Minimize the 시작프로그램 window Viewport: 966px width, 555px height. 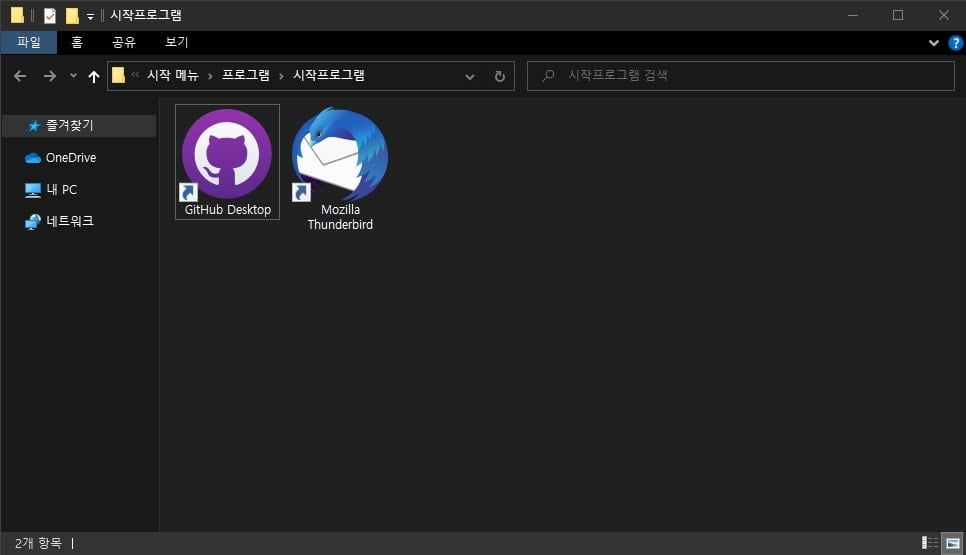click(x=853, y=15)
